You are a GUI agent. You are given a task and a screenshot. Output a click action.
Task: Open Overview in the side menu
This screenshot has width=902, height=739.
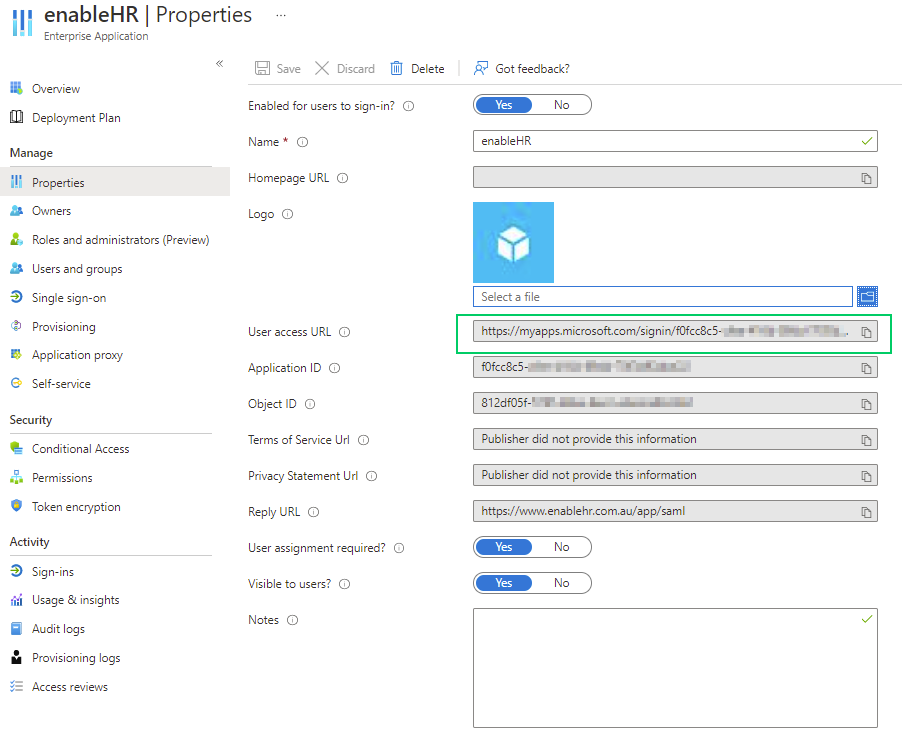coord(56,89)
